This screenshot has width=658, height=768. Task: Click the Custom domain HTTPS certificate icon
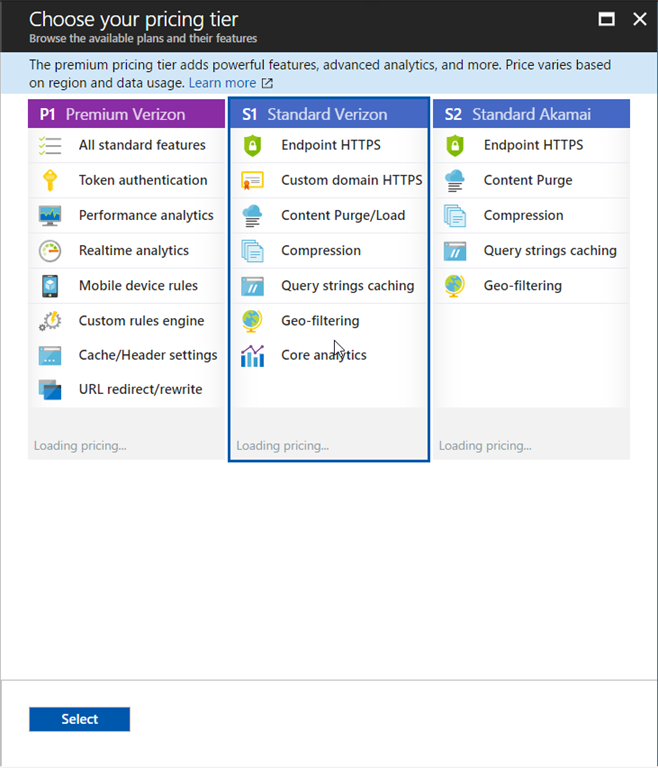pos(252,180)
